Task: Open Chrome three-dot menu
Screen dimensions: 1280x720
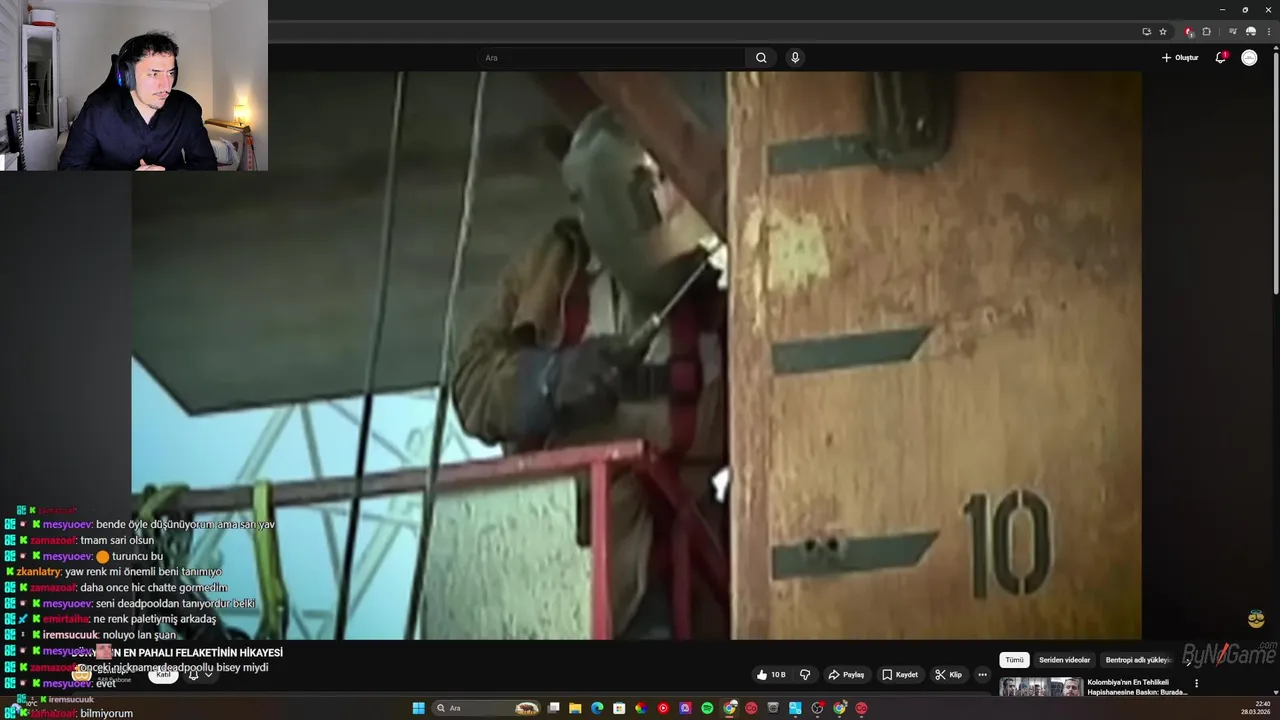Action: point(1268,32)
